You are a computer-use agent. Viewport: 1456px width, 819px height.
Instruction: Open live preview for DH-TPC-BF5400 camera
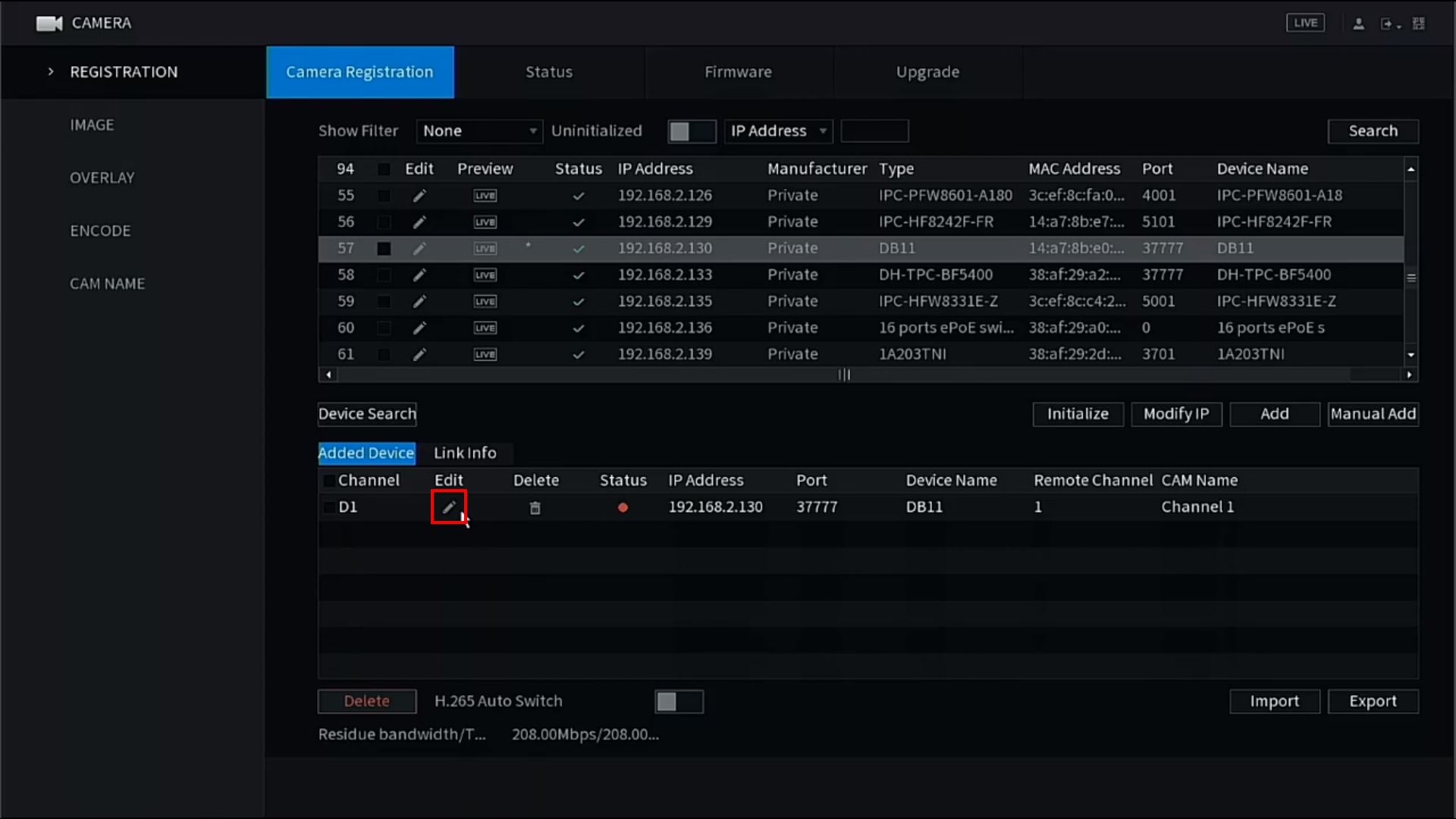pos(485,275)
